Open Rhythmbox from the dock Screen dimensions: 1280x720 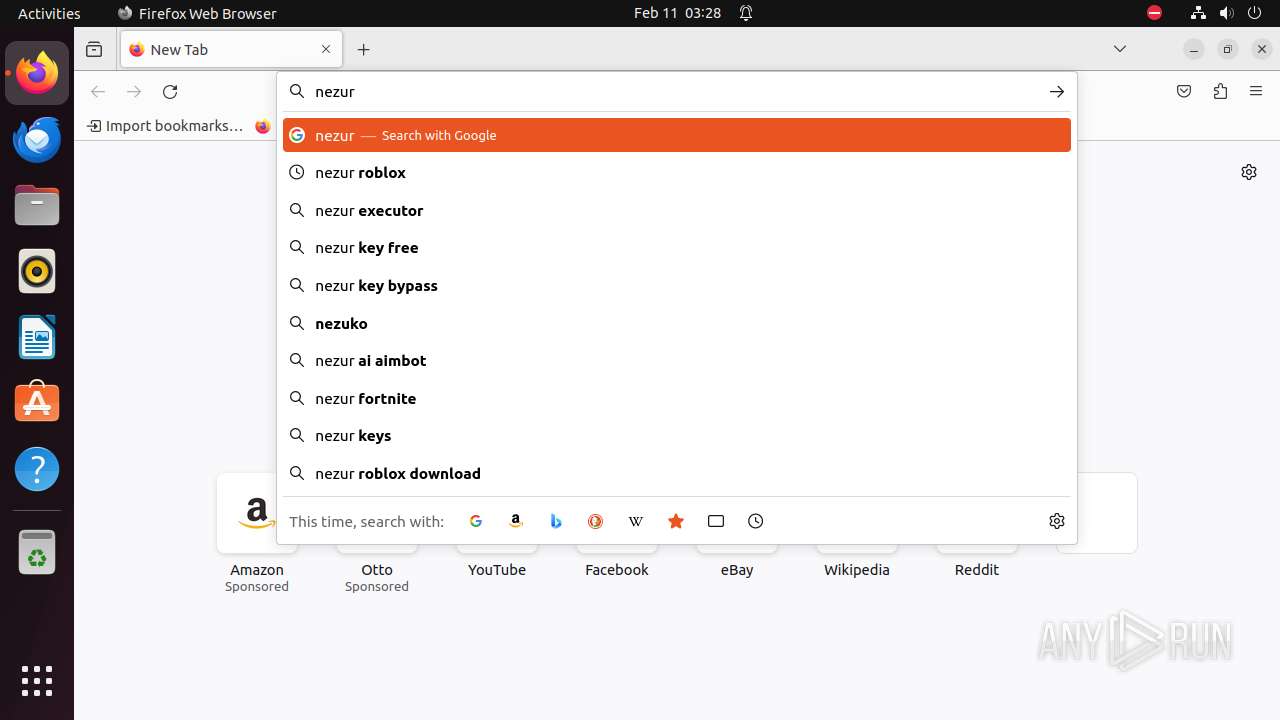coord(37,271)
